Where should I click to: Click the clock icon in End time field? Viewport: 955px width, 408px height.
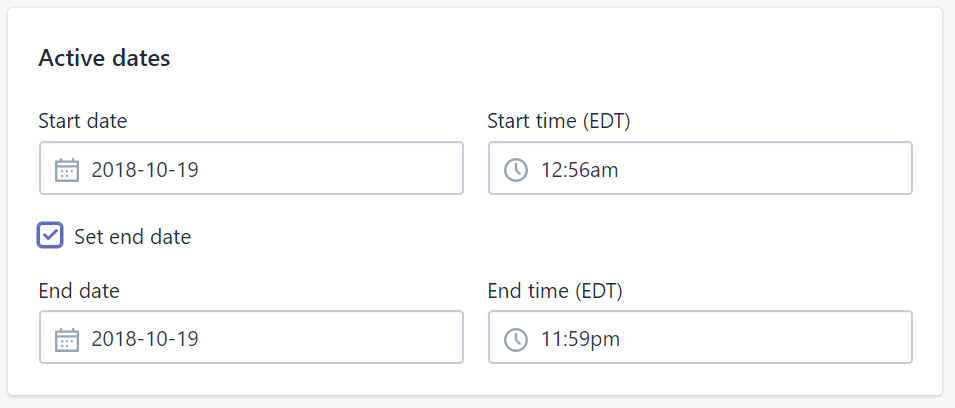[516, 339]
